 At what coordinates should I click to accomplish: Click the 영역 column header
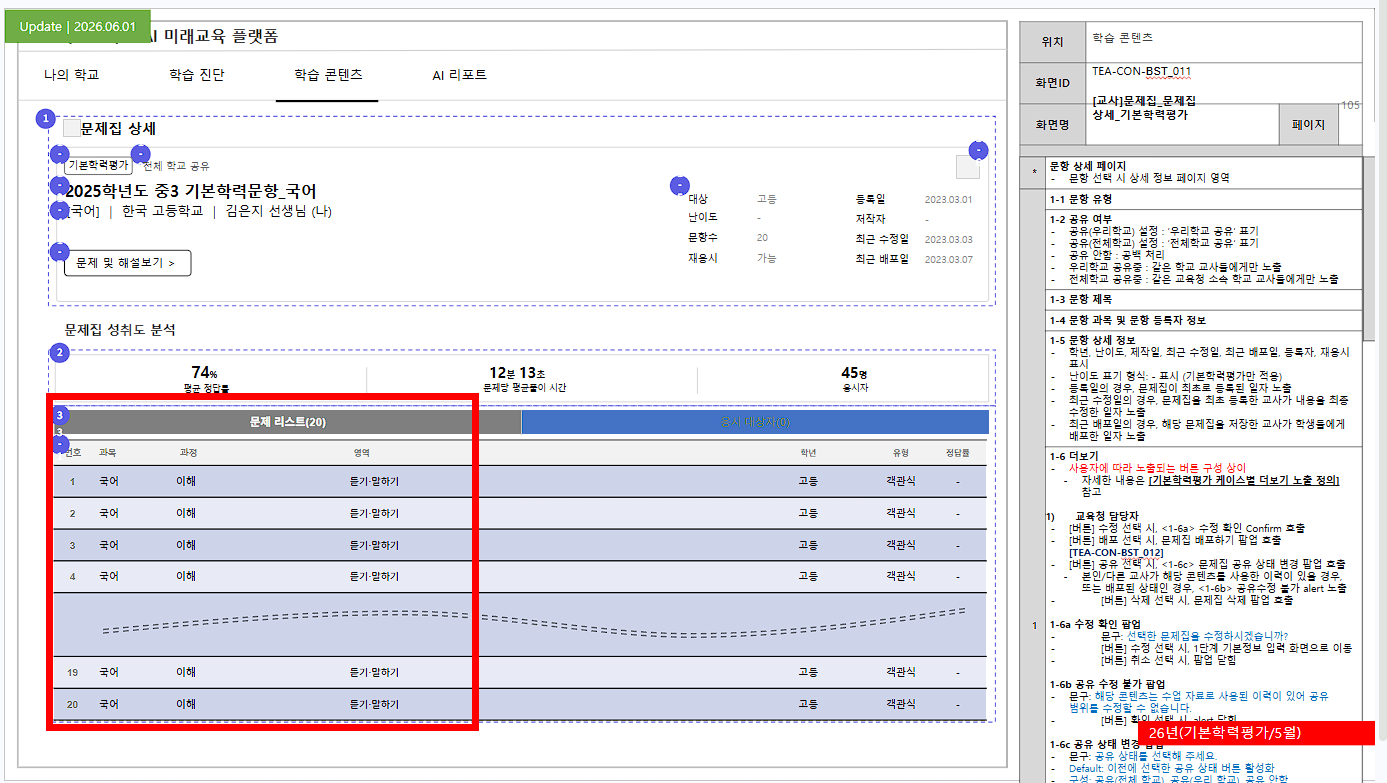362,453
